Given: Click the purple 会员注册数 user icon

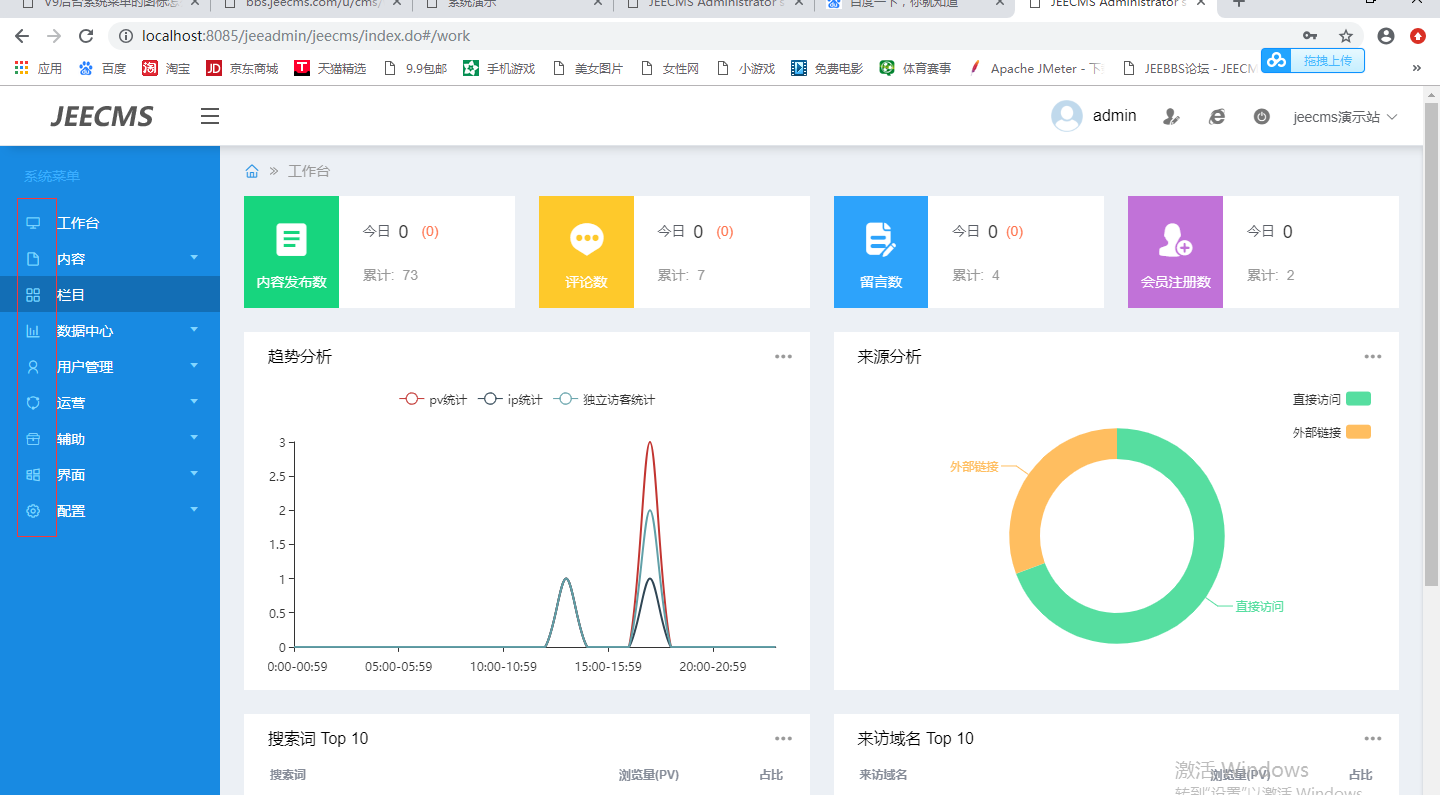Looking at the screenshot, I should [x=1175, y=240].
